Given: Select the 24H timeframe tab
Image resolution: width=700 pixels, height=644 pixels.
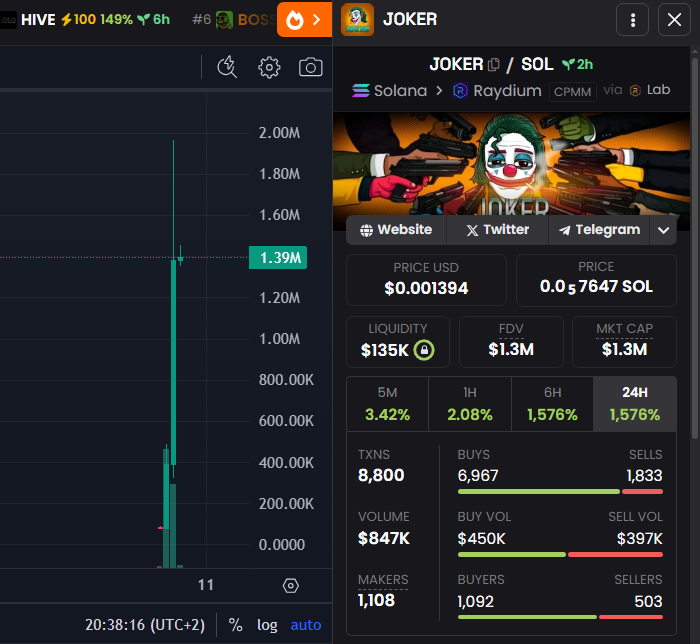Looking at the screenshot, I should pos(635,404).
